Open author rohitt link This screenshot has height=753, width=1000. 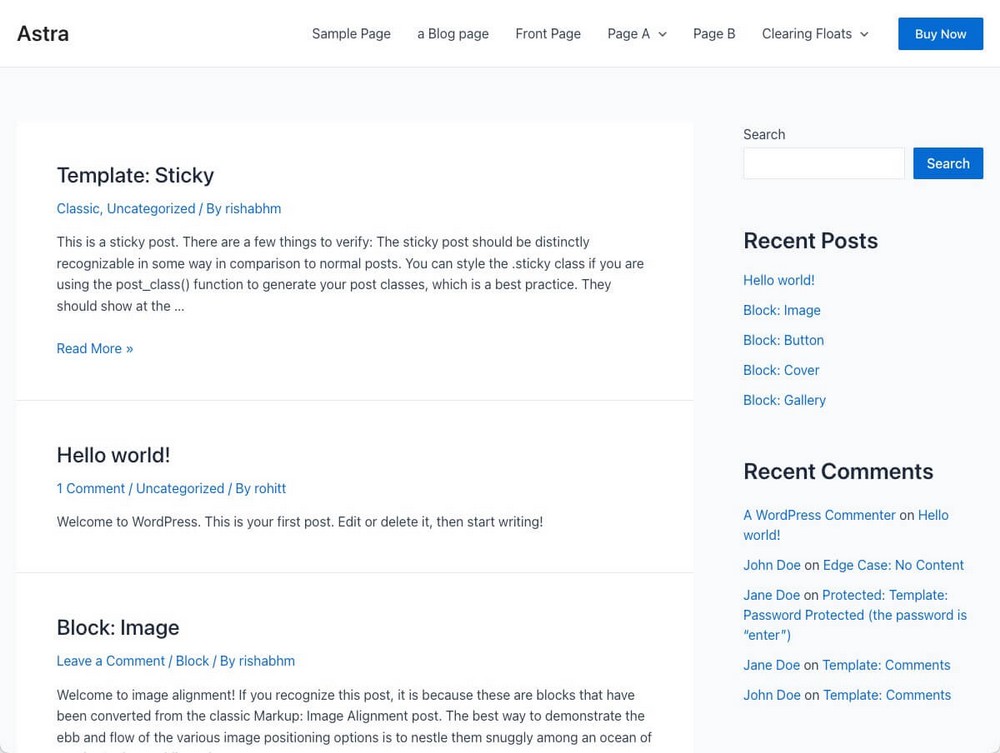pyautogui.click(x=270, y=488)
